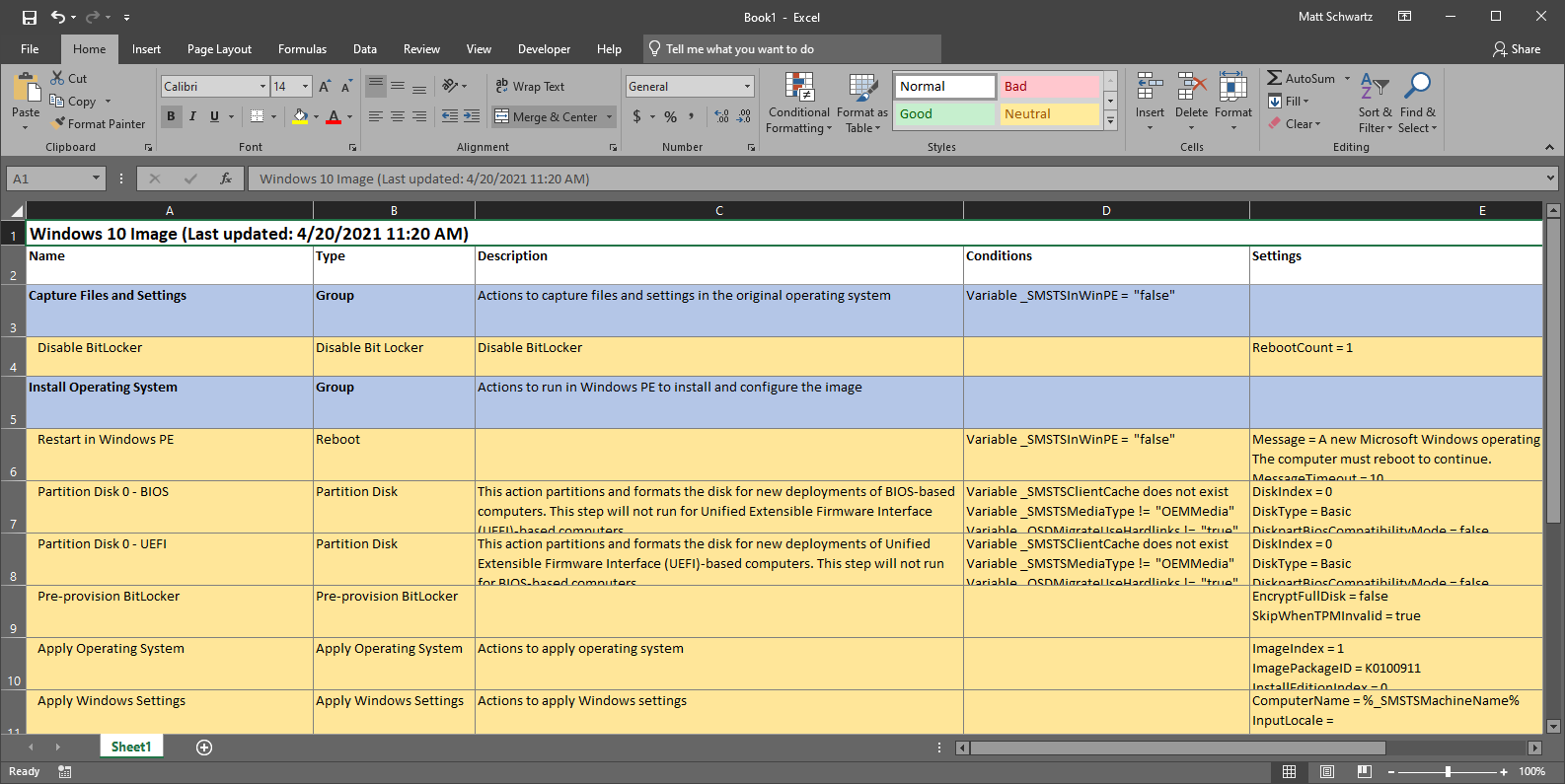The width and height of the screenshot is (1565, 784).
Task: Click the Cut scissors command
Action: point(69,78)
